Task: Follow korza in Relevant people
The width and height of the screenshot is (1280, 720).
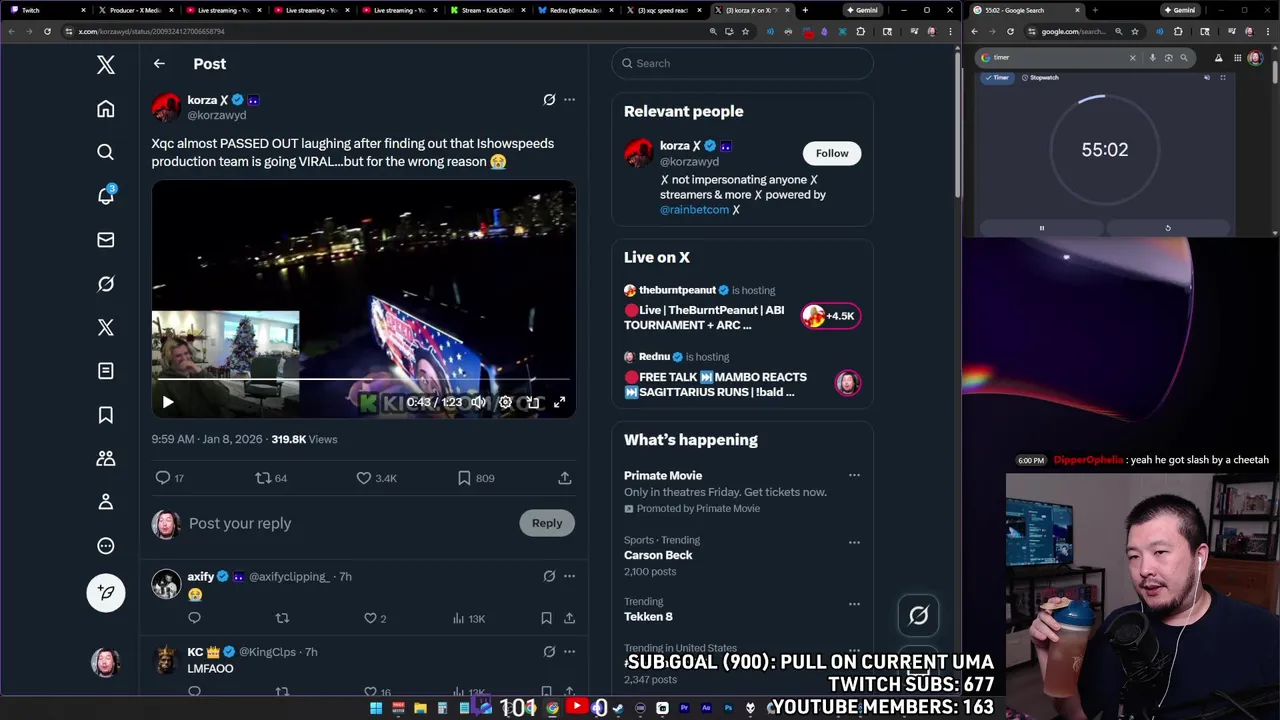Action: (x=831, y=153)
